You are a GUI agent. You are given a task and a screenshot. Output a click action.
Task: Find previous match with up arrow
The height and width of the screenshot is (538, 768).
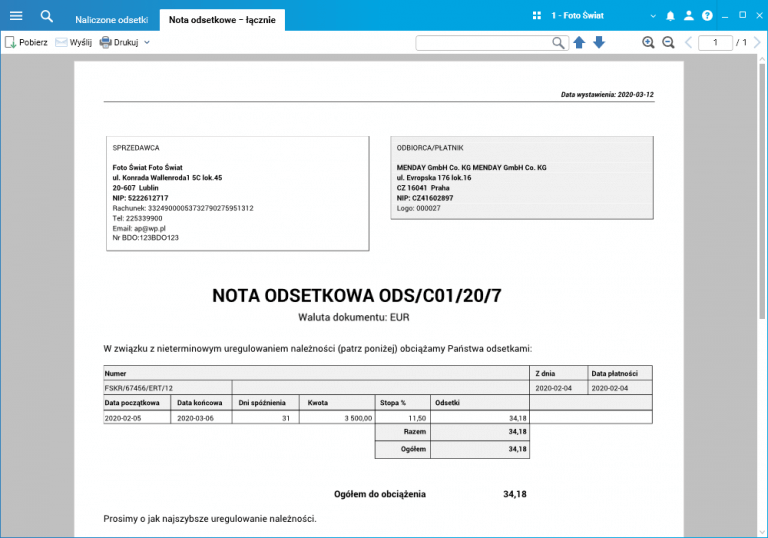(x=579, y=43)
